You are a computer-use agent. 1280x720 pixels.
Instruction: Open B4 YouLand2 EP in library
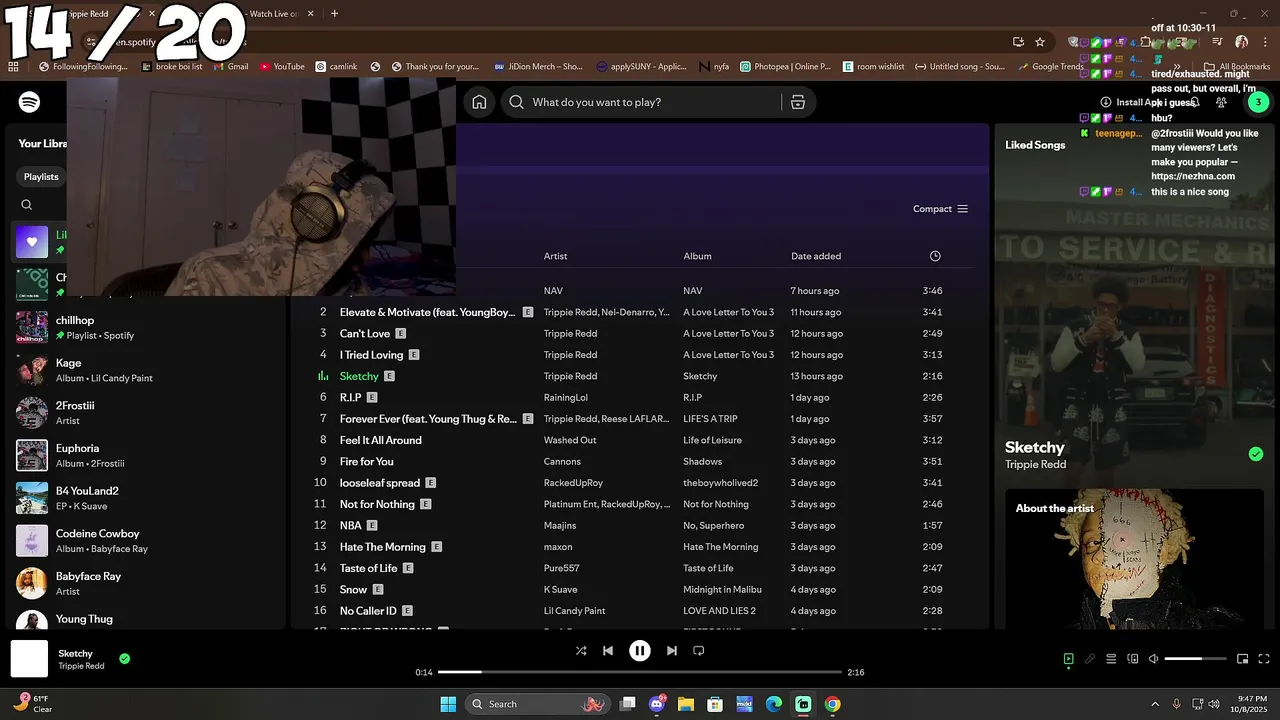(145, 498)
